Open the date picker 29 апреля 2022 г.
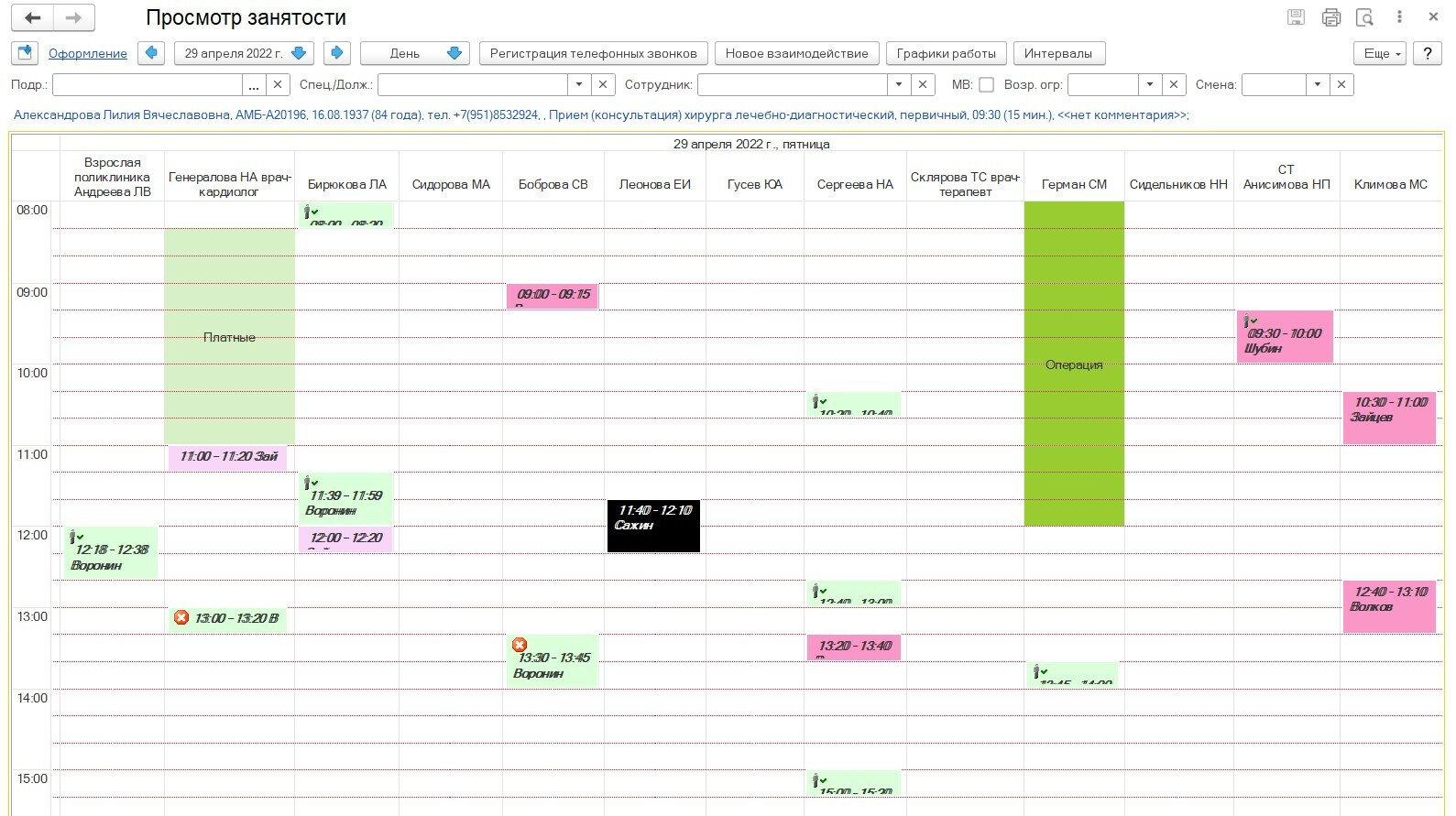Image resolution: width=1456 pixels, height=816 pixels. click(x=244, y=53)
